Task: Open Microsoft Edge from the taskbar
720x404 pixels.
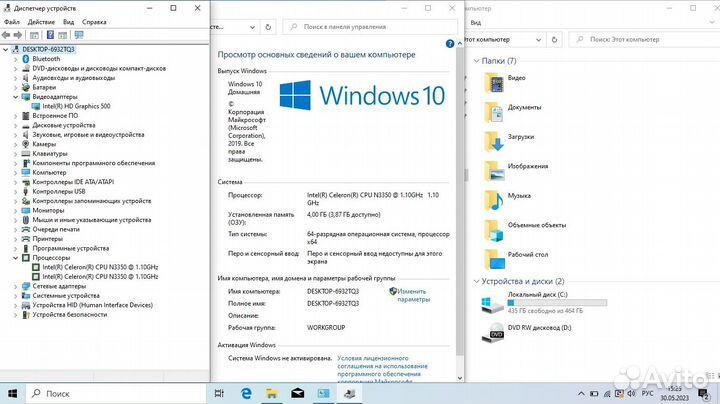Action: coord(247,393)
